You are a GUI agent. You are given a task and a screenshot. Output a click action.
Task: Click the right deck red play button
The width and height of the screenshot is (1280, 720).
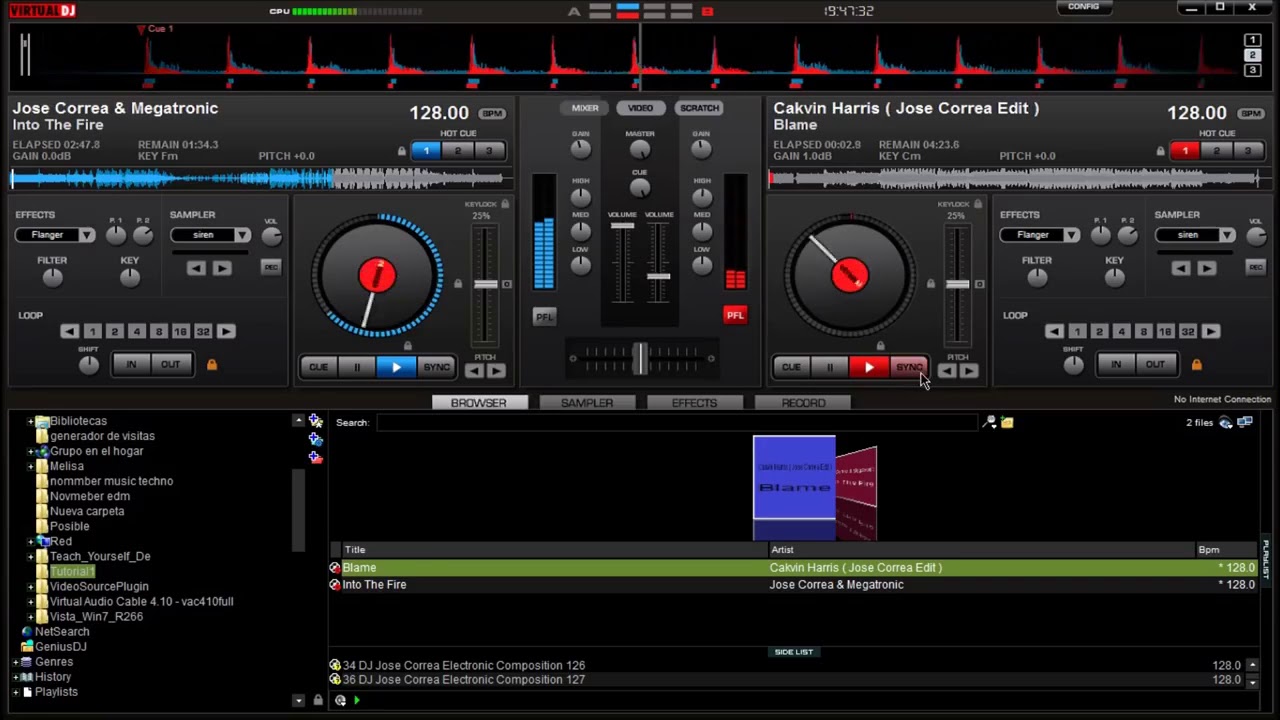869,367
